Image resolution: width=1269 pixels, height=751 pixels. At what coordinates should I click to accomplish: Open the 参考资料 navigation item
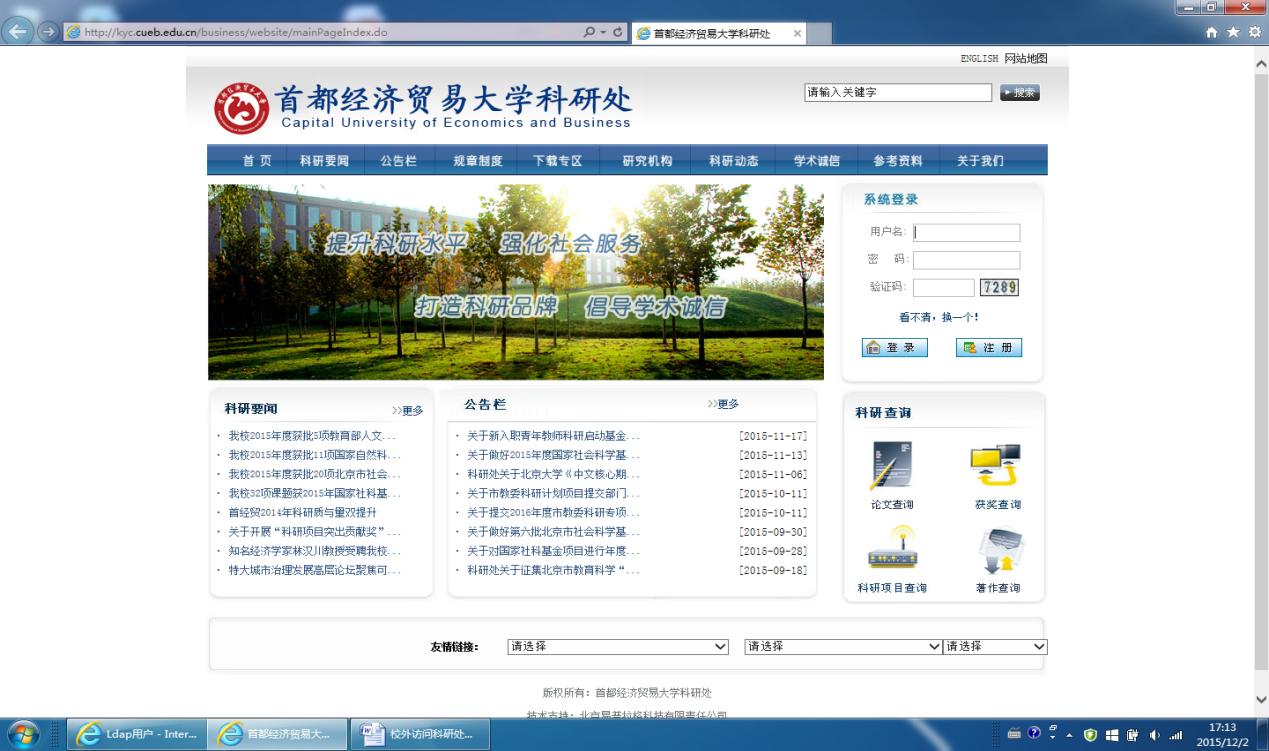coord(897,161)
